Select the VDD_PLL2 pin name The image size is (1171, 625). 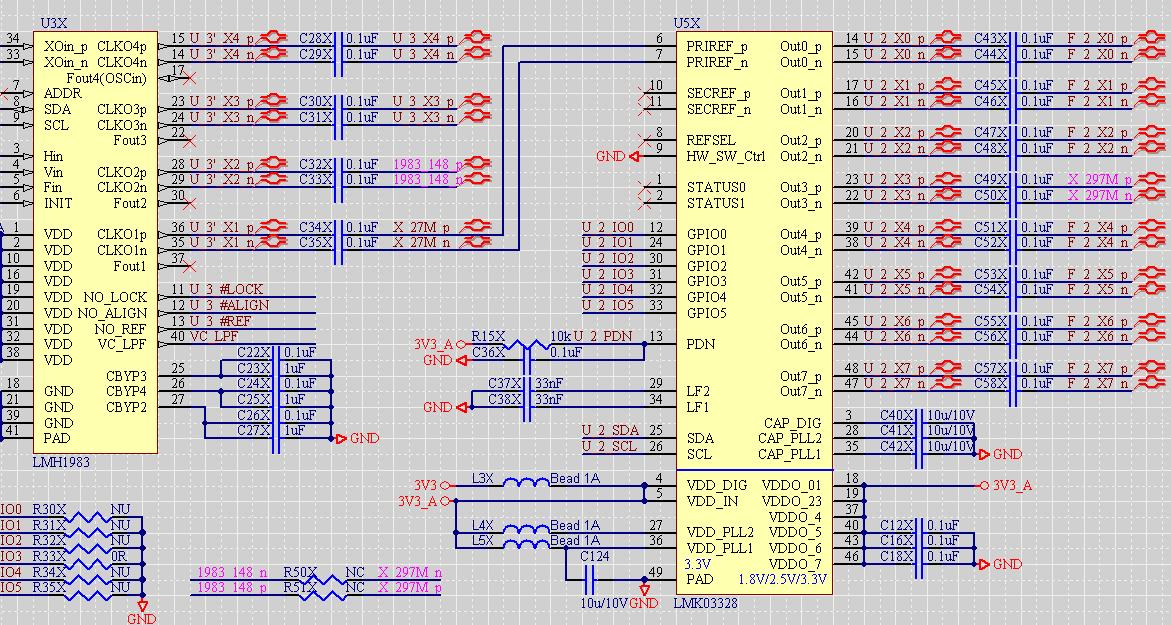(720, 532)
